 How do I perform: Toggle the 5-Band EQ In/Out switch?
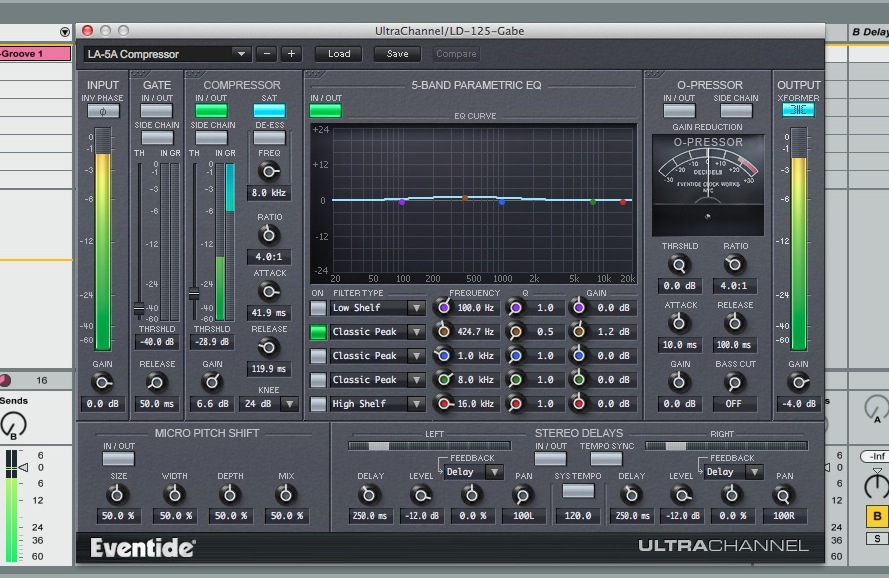pyautogui.click(x=325, y=111)
